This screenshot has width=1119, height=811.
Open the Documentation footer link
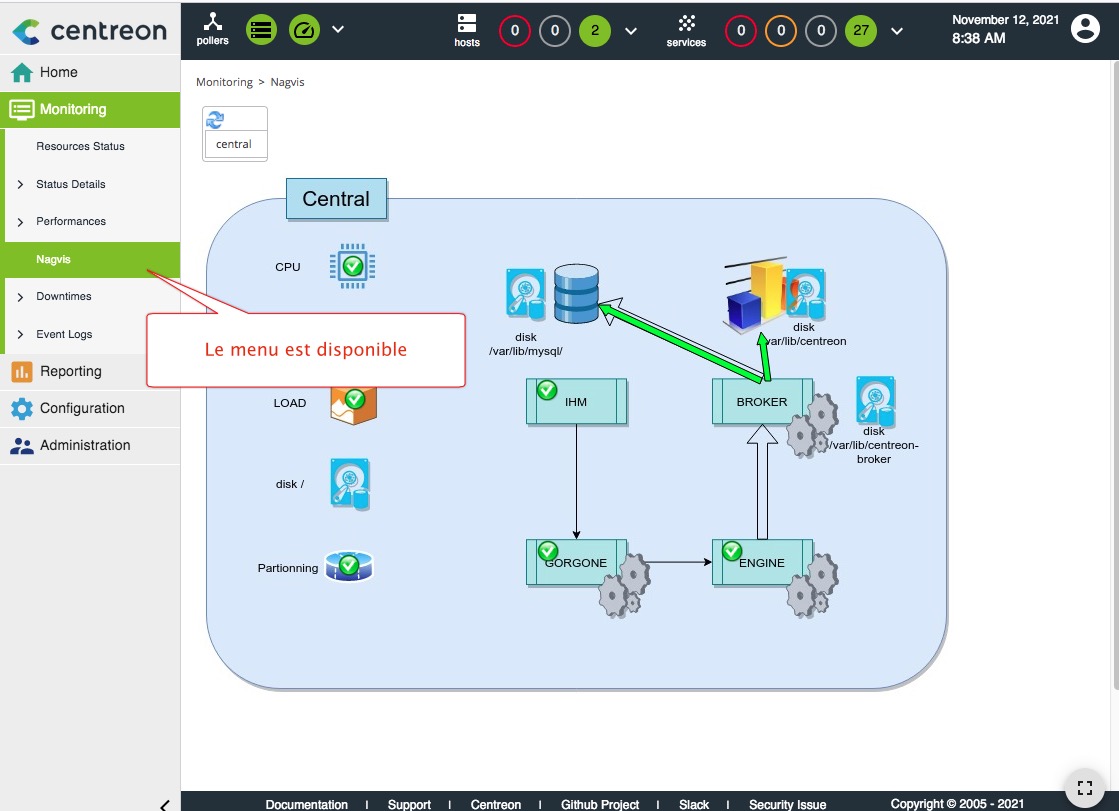coord(306,804)
